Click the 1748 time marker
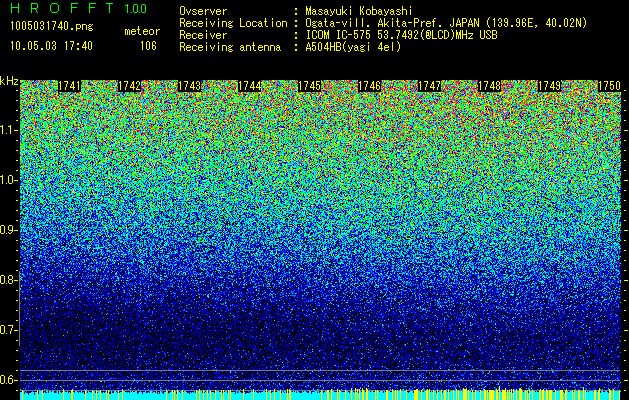 [489, 86]
